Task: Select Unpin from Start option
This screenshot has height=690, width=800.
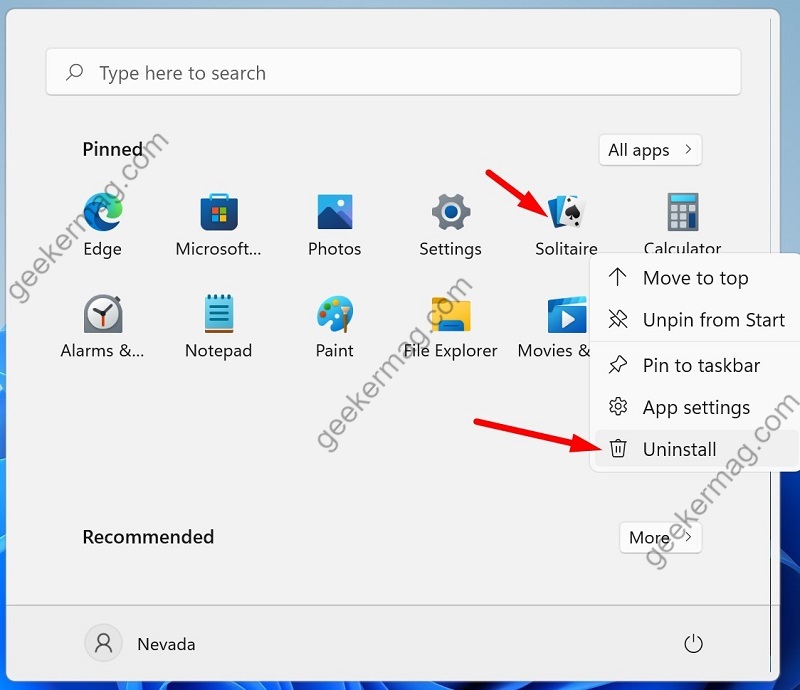Action: click(x=695, y=319)
